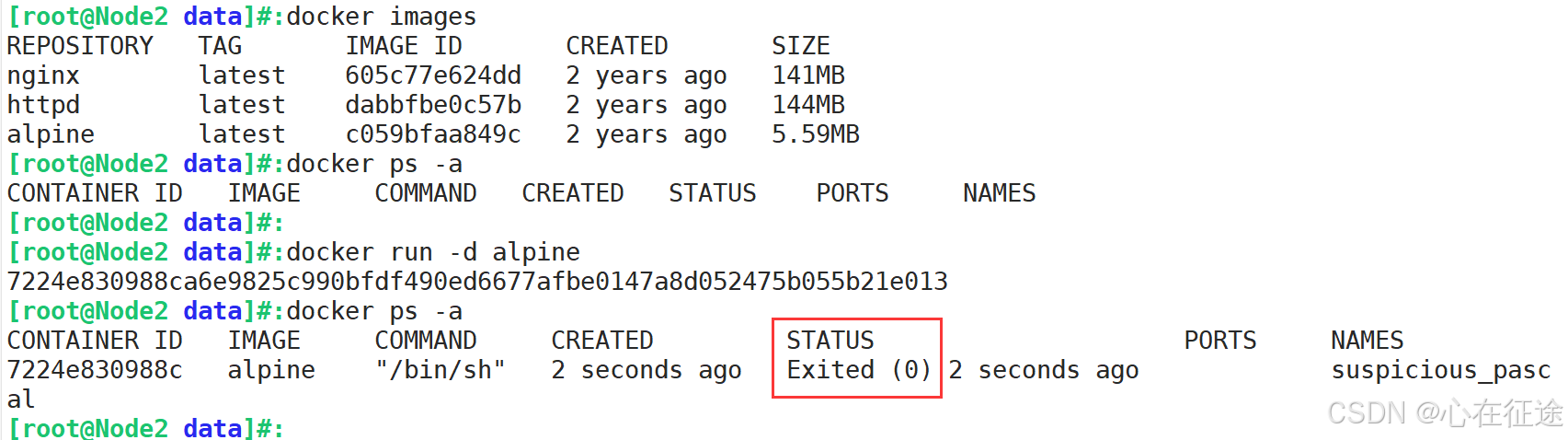Click the 'docker run -d alpine' command
The width and height of the screenshot is (1568, 440).
[x=433, y=252]
